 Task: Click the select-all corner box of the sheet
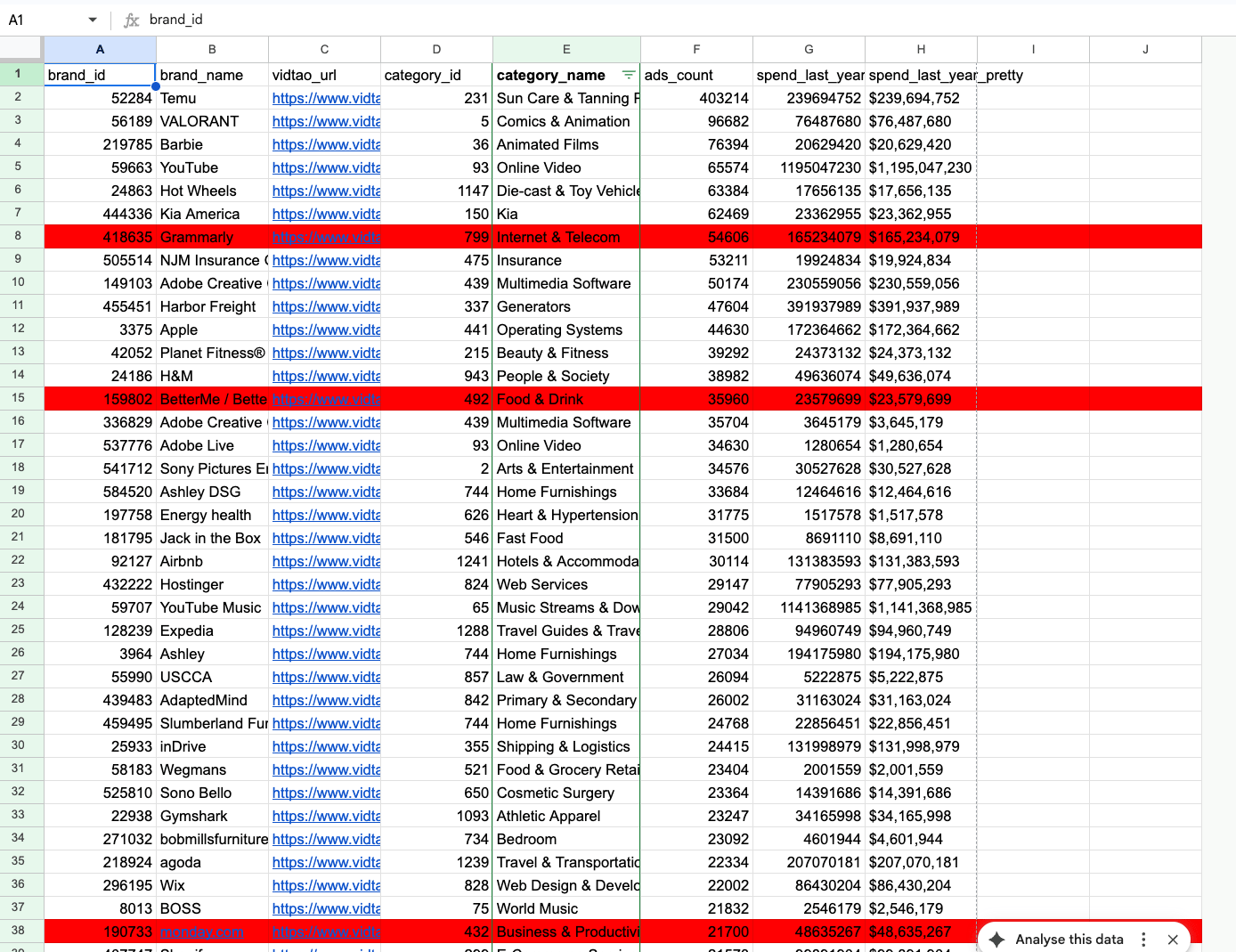click(x=21, y=49)
